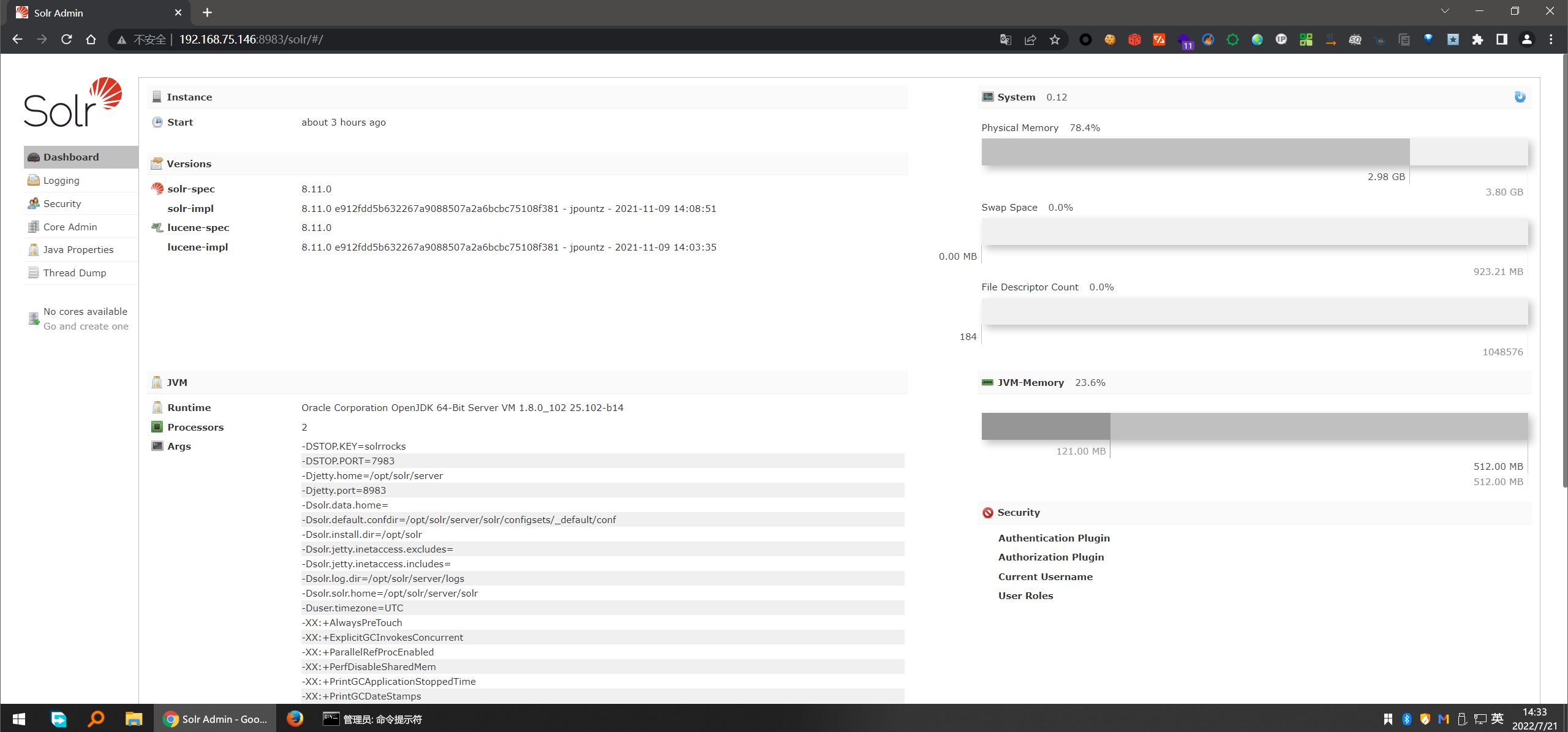Click the File Descriptor Count bar

[x=1254, y=312]
